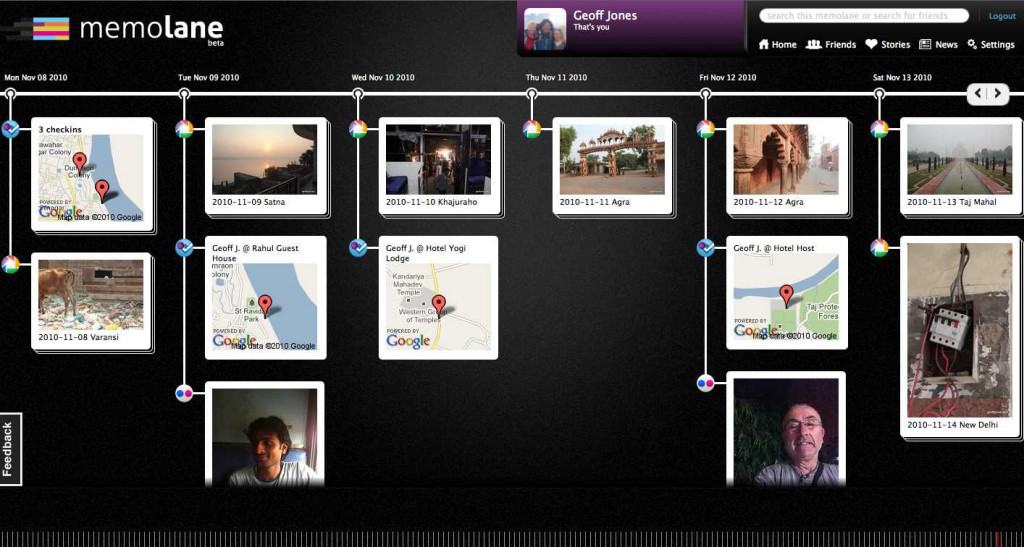Go to previous timeline page arrow
The image size is (1024, 547).
[978, 93]
